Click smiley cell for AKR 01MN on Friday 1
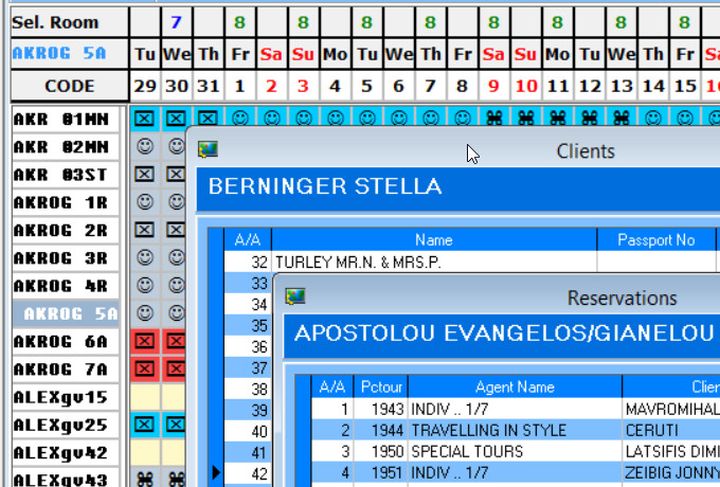 (x=240, y=118)
